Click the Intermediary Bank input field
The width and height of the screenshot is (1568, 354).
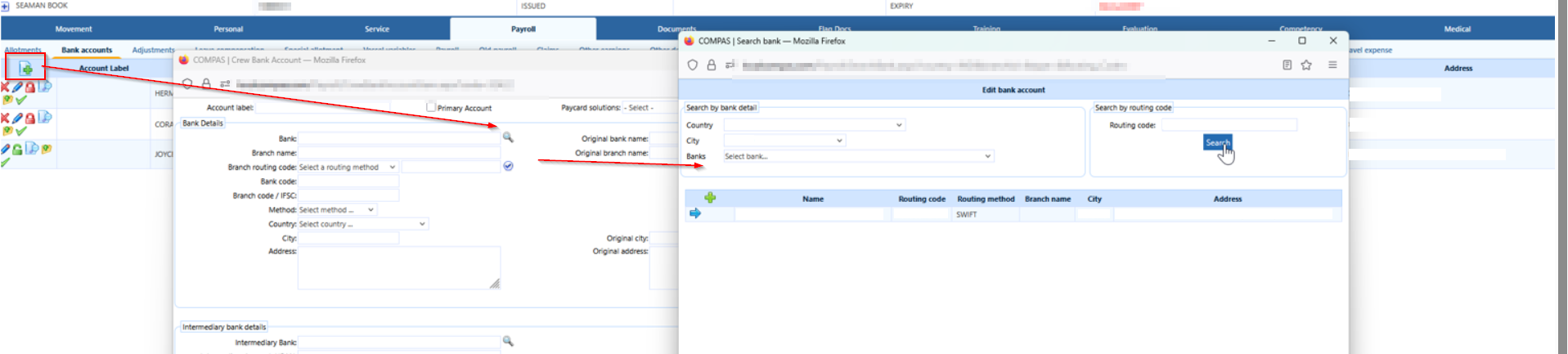[x=399, y=342]
